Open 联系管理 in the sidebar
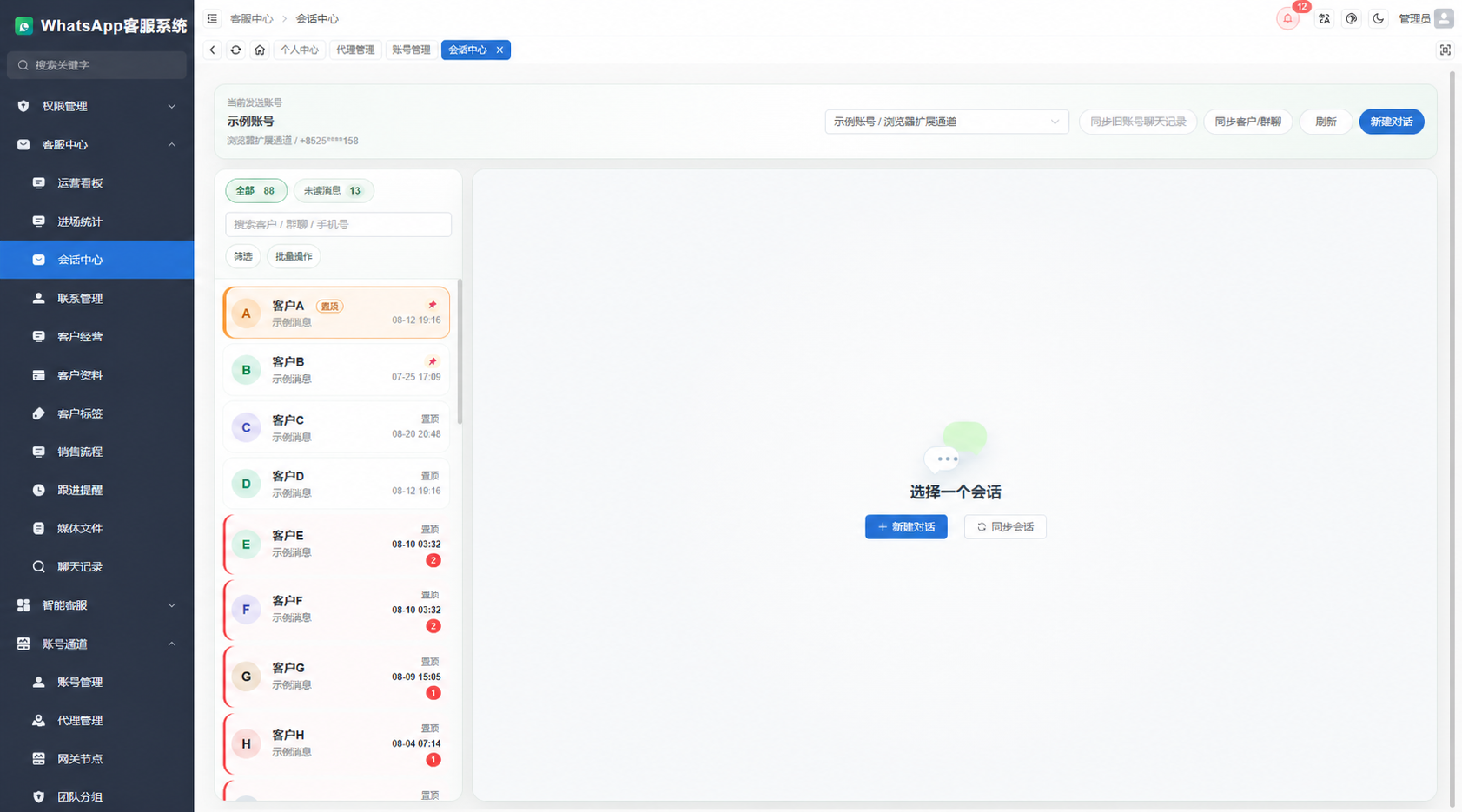Image resolution: width=1462 pixels, height=812 pixels. 96,298
